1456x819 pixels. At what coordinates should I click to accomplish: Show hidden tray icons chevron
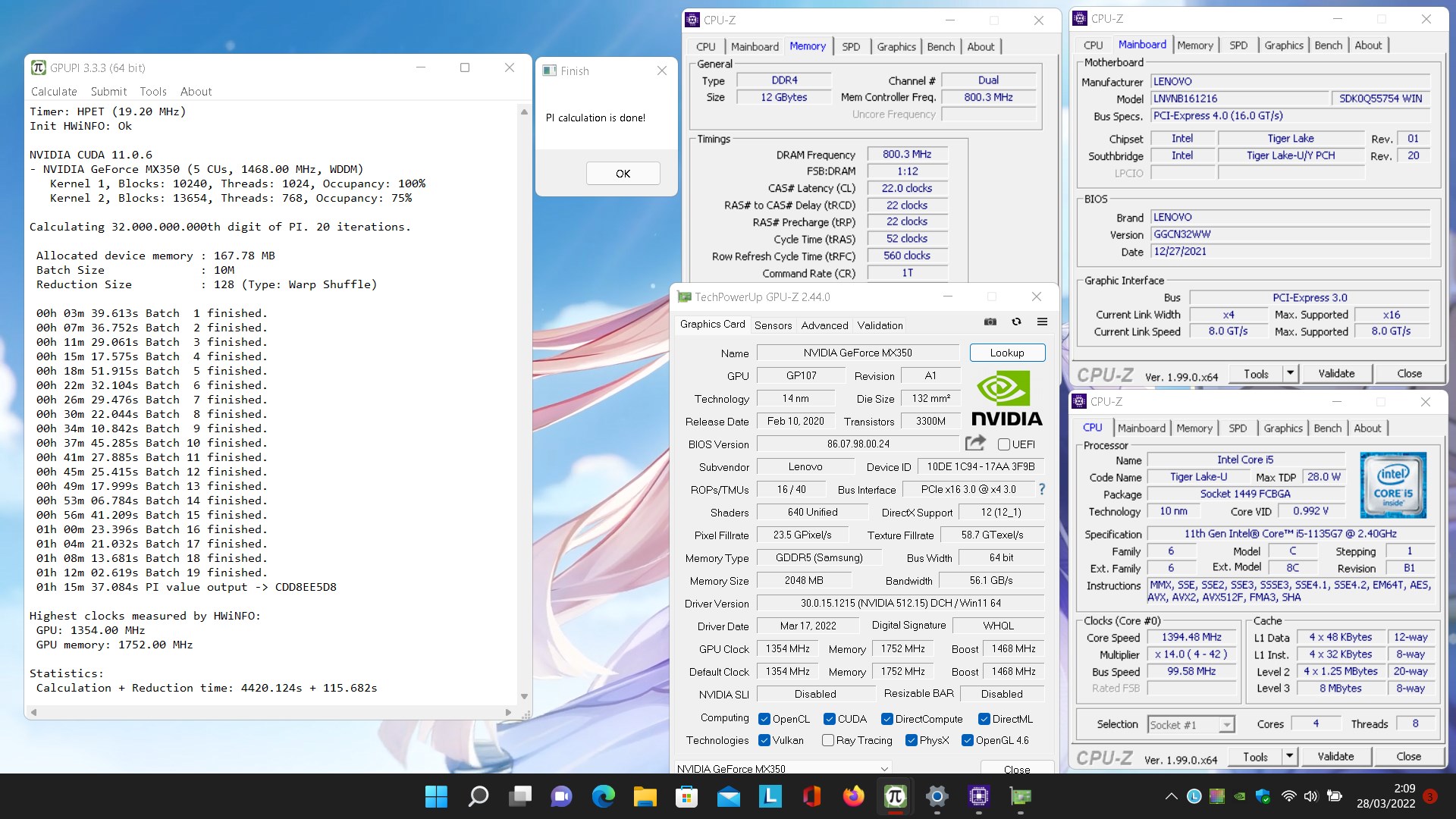pos(1172,796)
